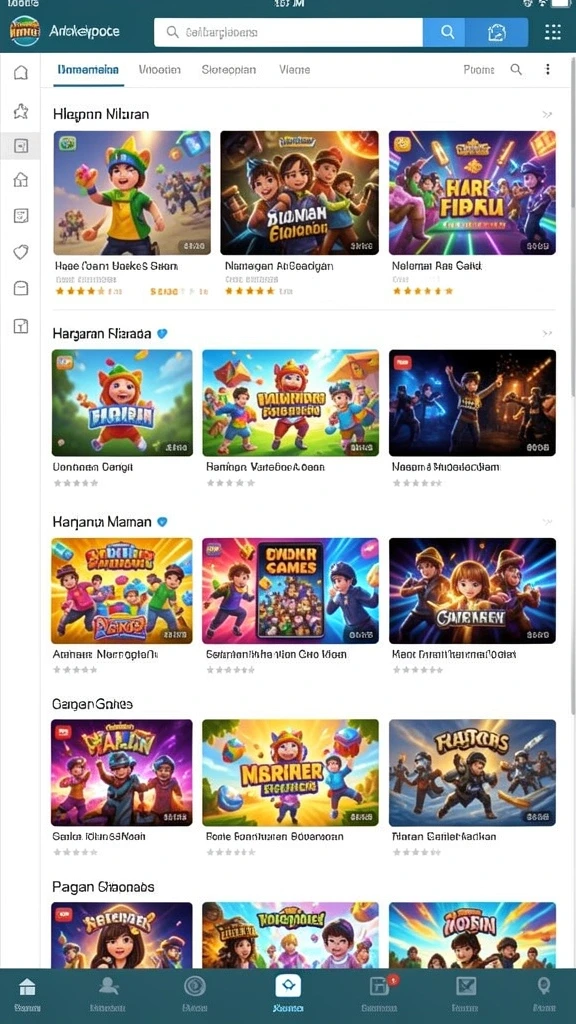Expand the Hlegonn Nilaran section arrow

point(547,115)
